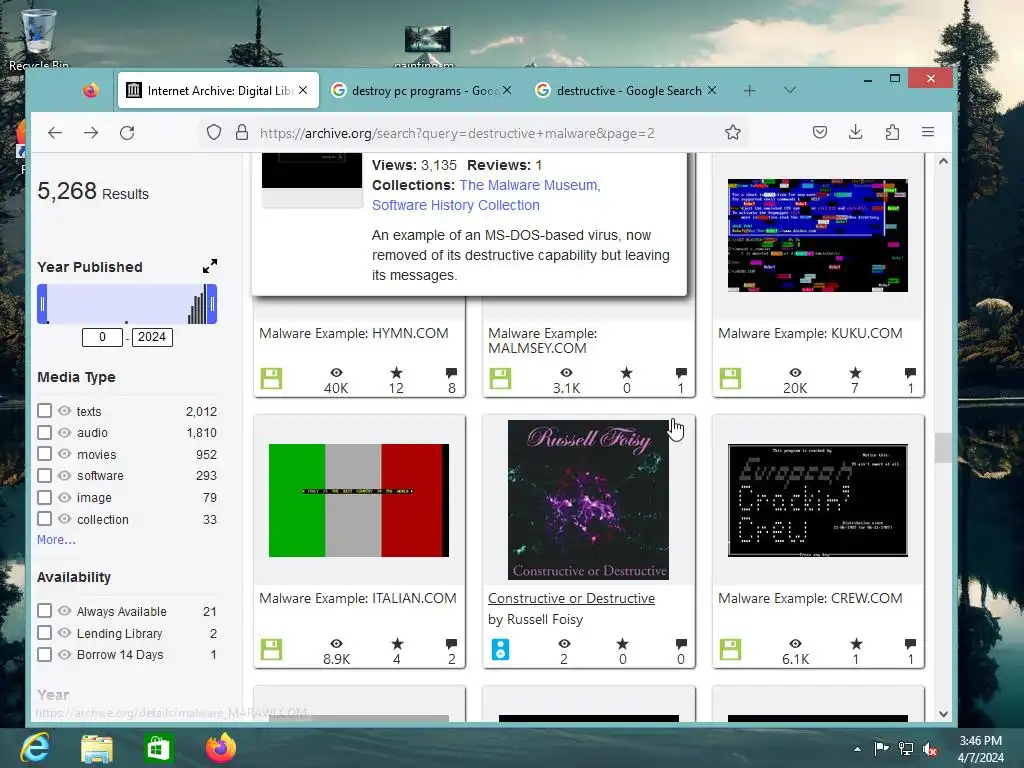Launch Internet Explorer from the taskbar
Screen dimensions: 1024x768
point(35,747)
